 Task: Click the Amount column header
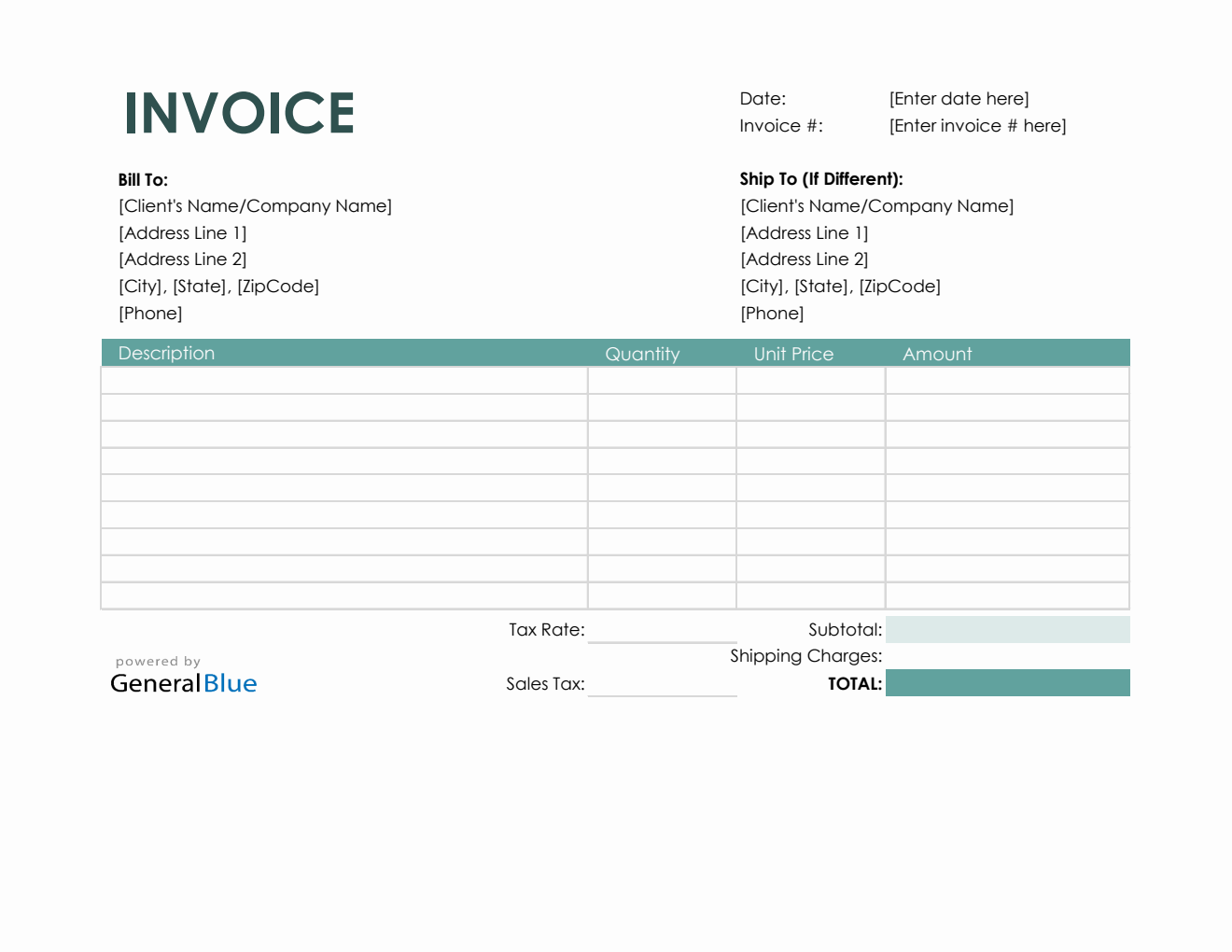(937, 353)
